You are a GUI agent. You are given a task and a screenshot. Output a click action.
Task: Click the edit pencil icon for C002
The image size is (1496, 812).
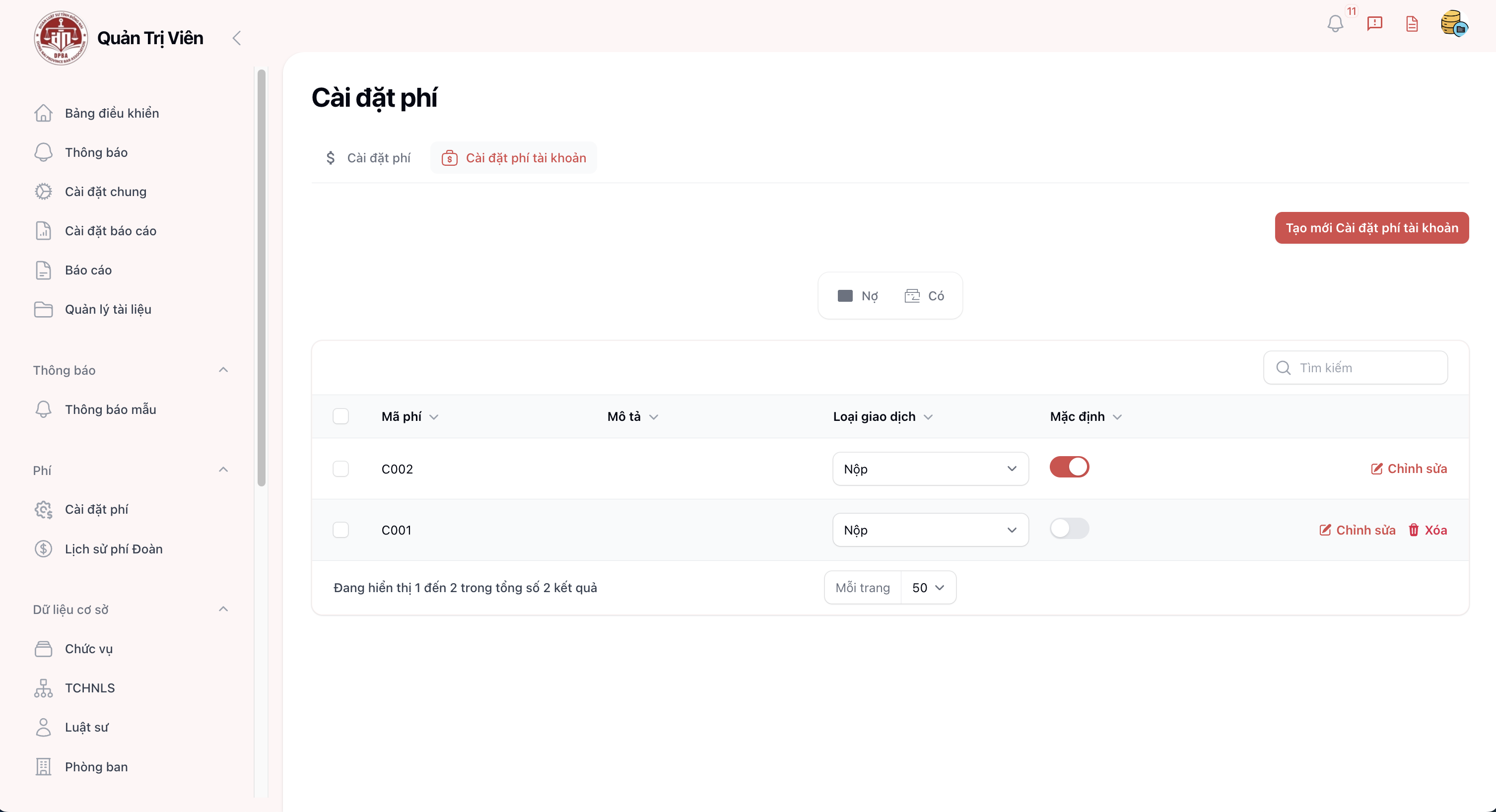(x=1376, y=469)
